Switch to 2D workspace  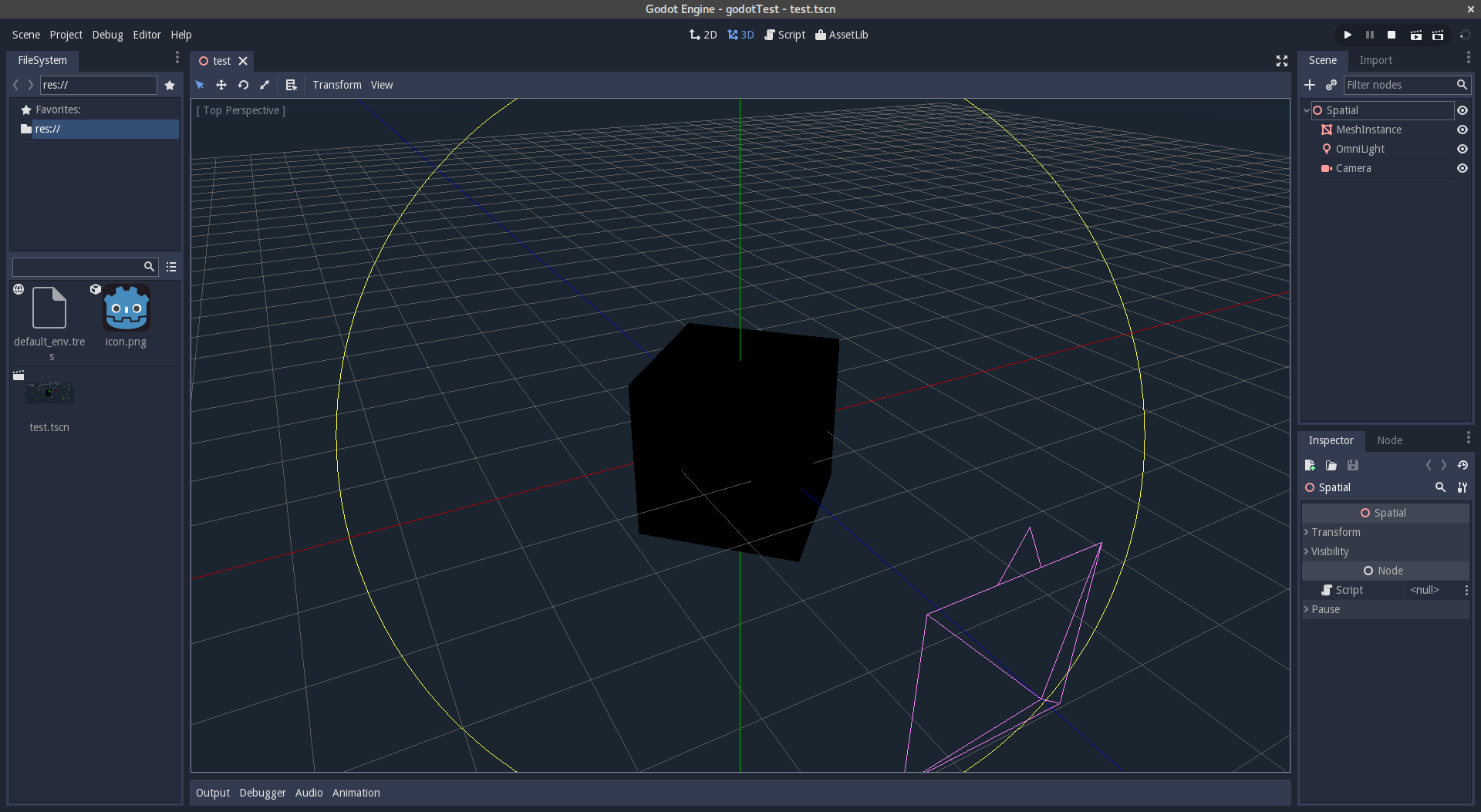click(703, 35)
